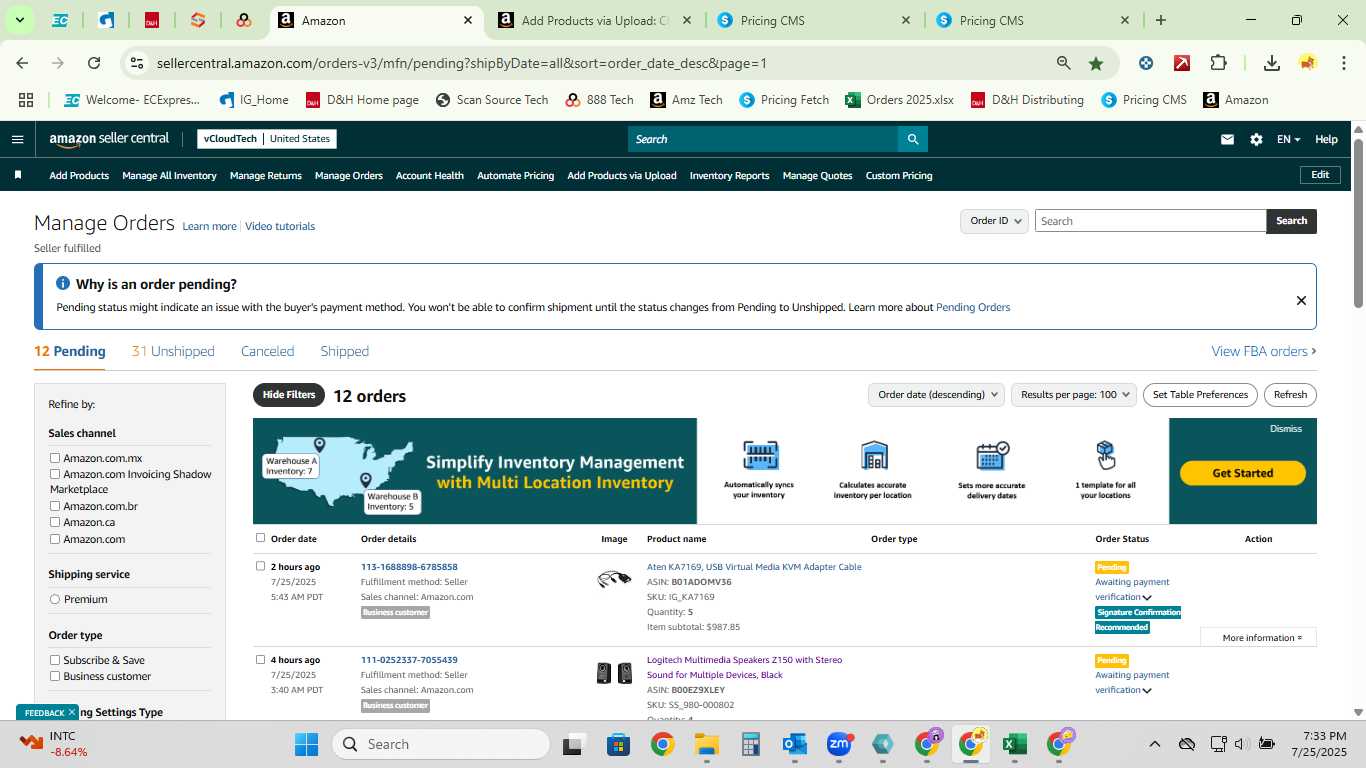Image resolution: width=1366 pixels, height=768 pixels.
Task: Click the bookmark flag icon in nav bar
Action: click(x=17, y=175)
